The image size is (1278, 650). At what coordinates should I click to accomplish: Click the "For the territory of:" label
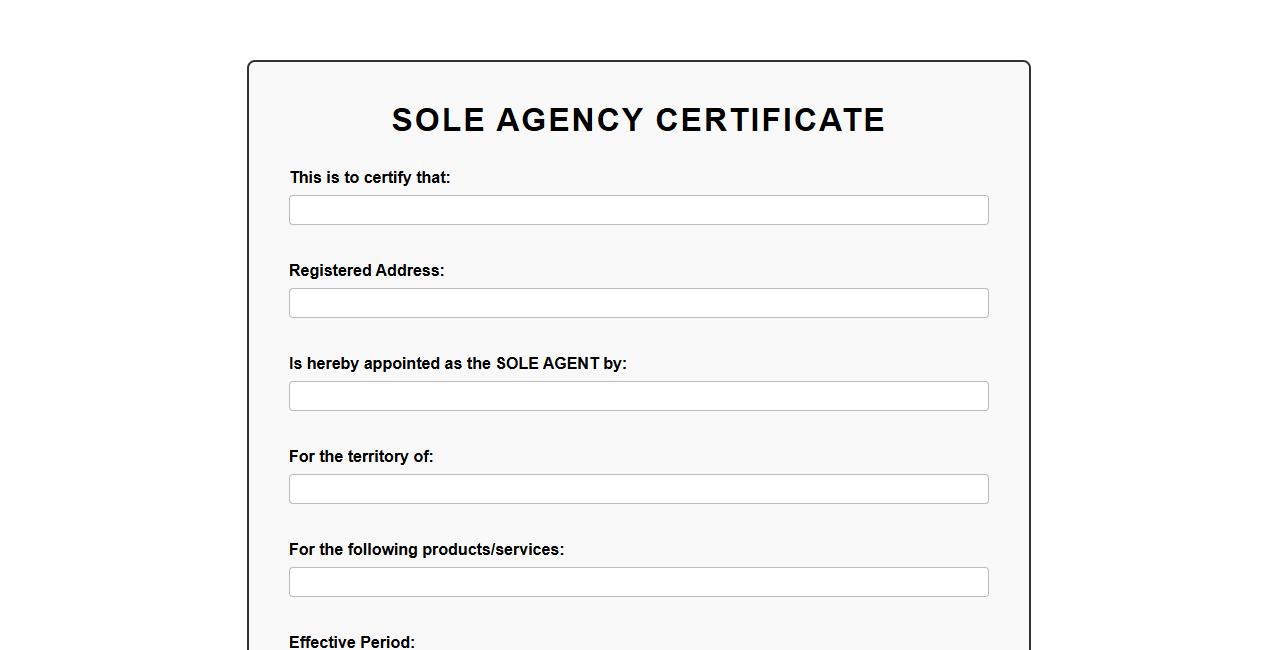[361, 457]
